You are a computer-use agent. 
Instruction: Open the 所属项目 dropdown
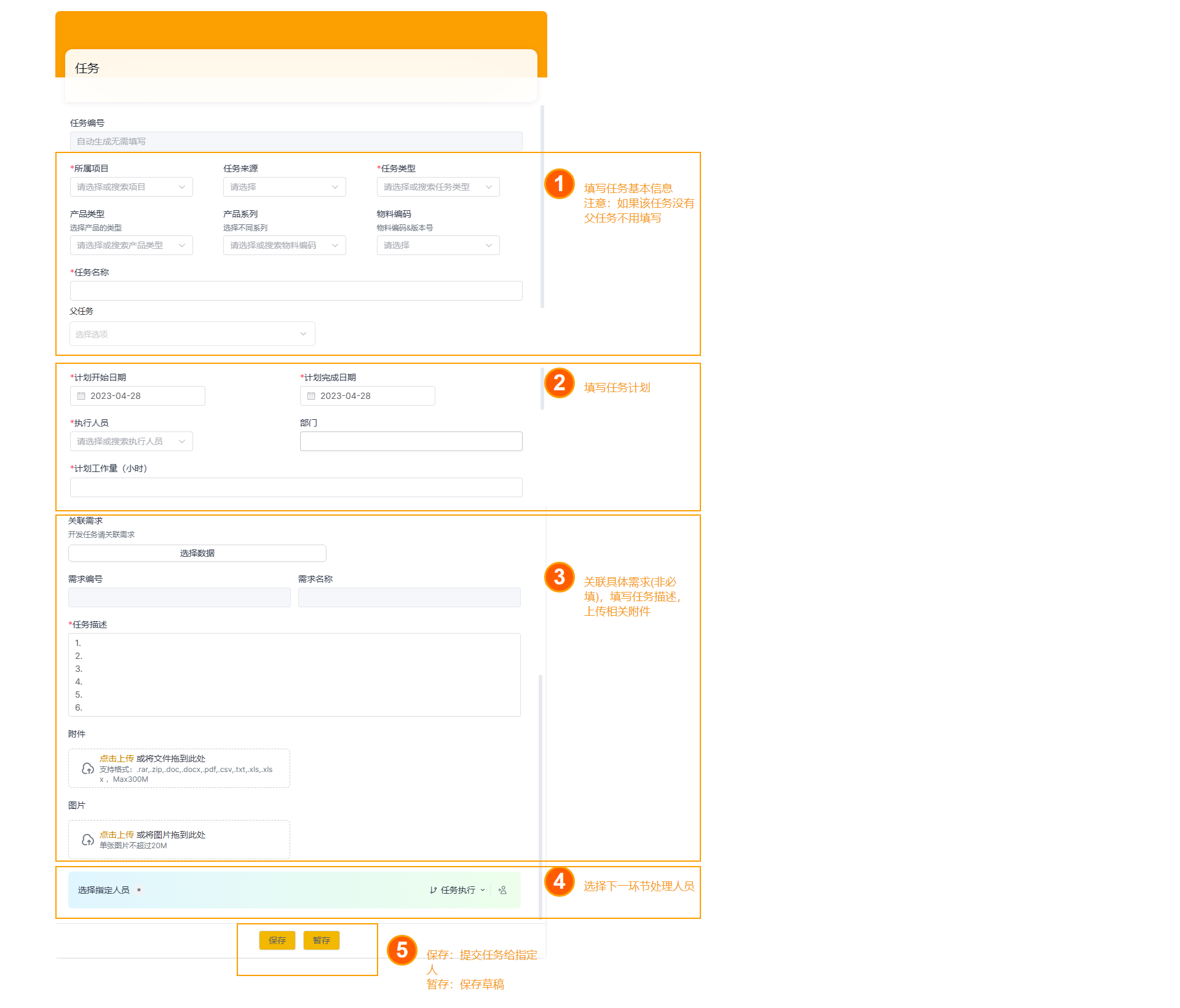pyautogui.click(x=131, y=187)
